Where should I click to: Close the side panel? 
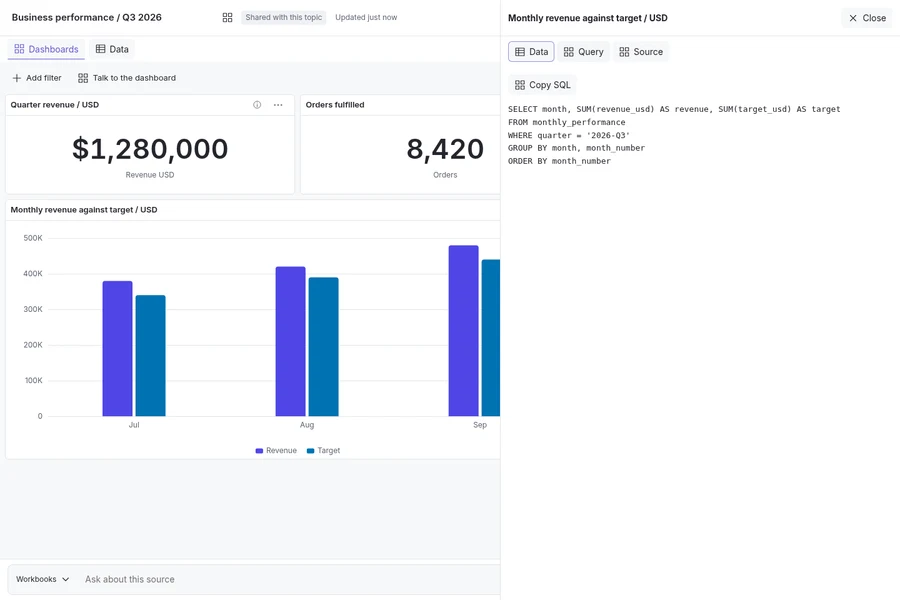pos(867,18)
